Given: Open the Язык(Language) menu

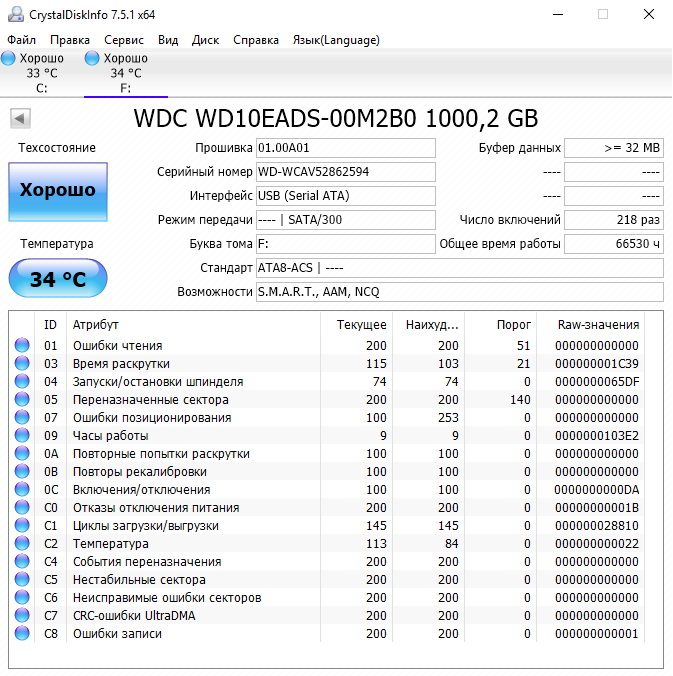Looking at the screenshot, I should pos(336,40).
